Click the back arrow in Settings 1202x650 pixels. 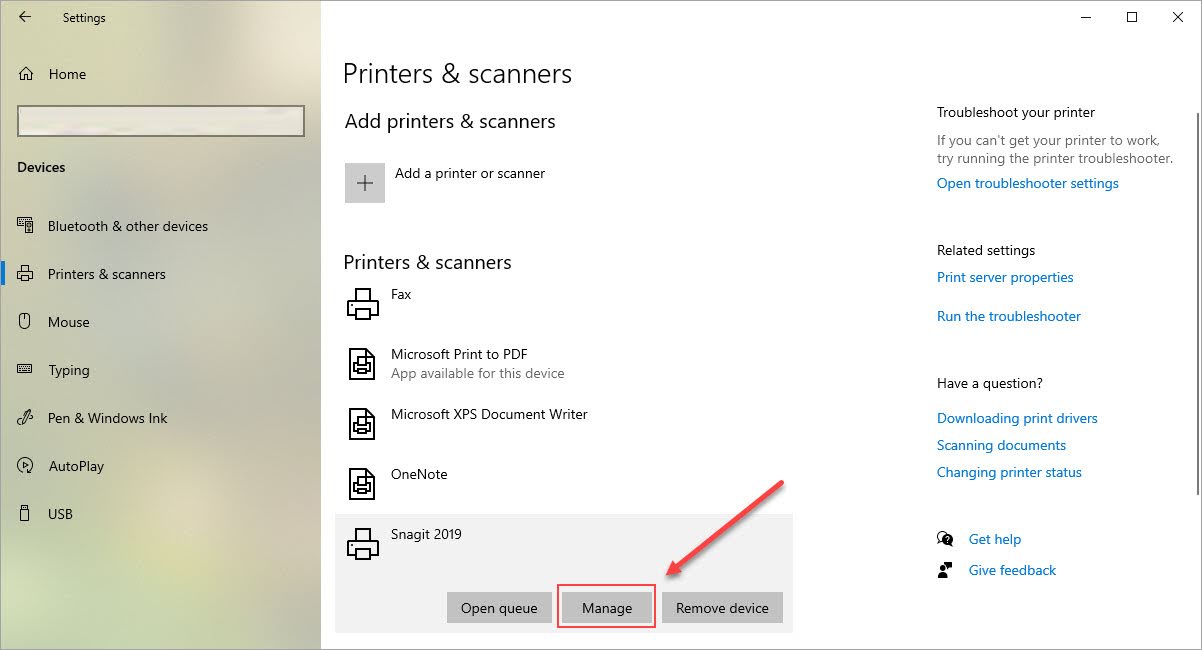[x=25, y=17]
